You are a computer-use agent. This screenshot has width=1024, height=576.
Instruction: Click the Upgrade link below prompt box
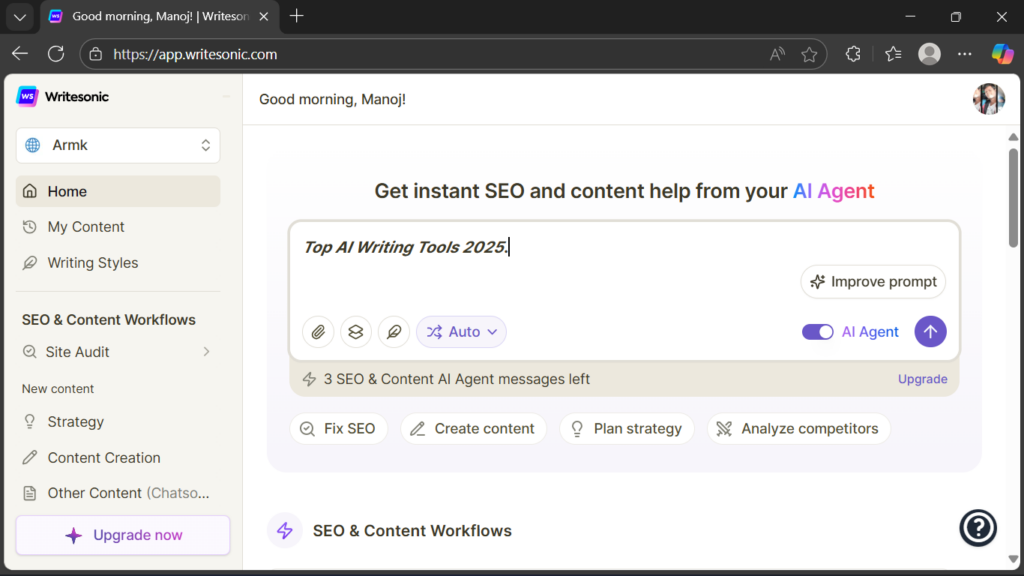click(922, 379)
